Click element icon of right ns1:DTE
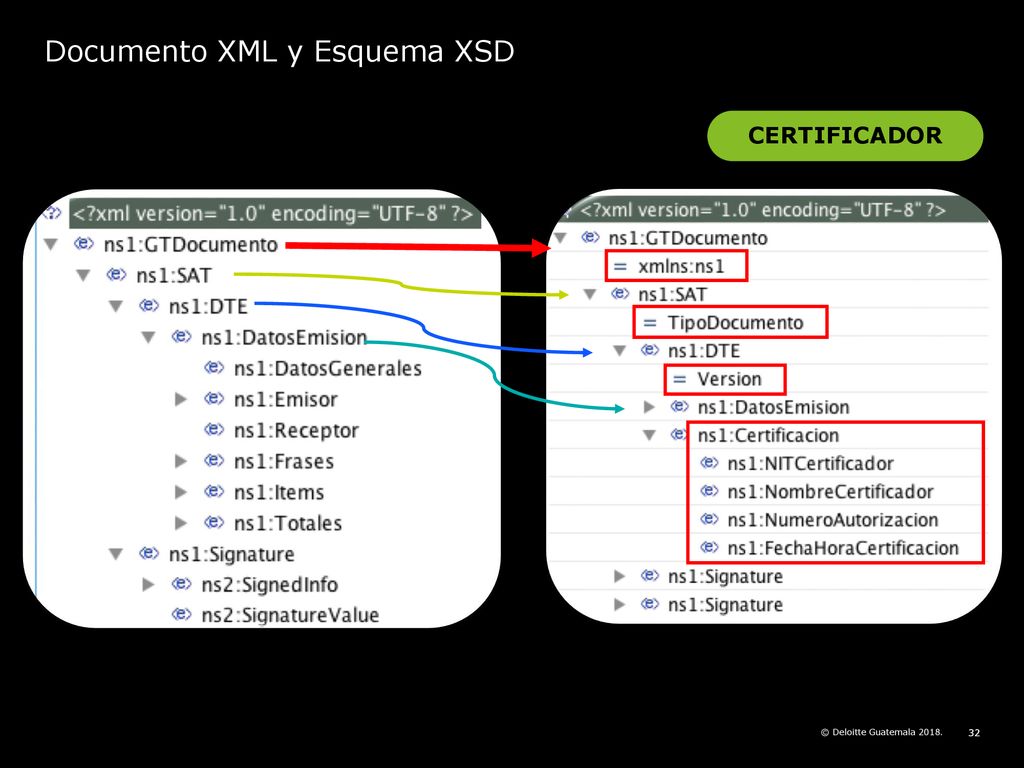 coord(650,349)
